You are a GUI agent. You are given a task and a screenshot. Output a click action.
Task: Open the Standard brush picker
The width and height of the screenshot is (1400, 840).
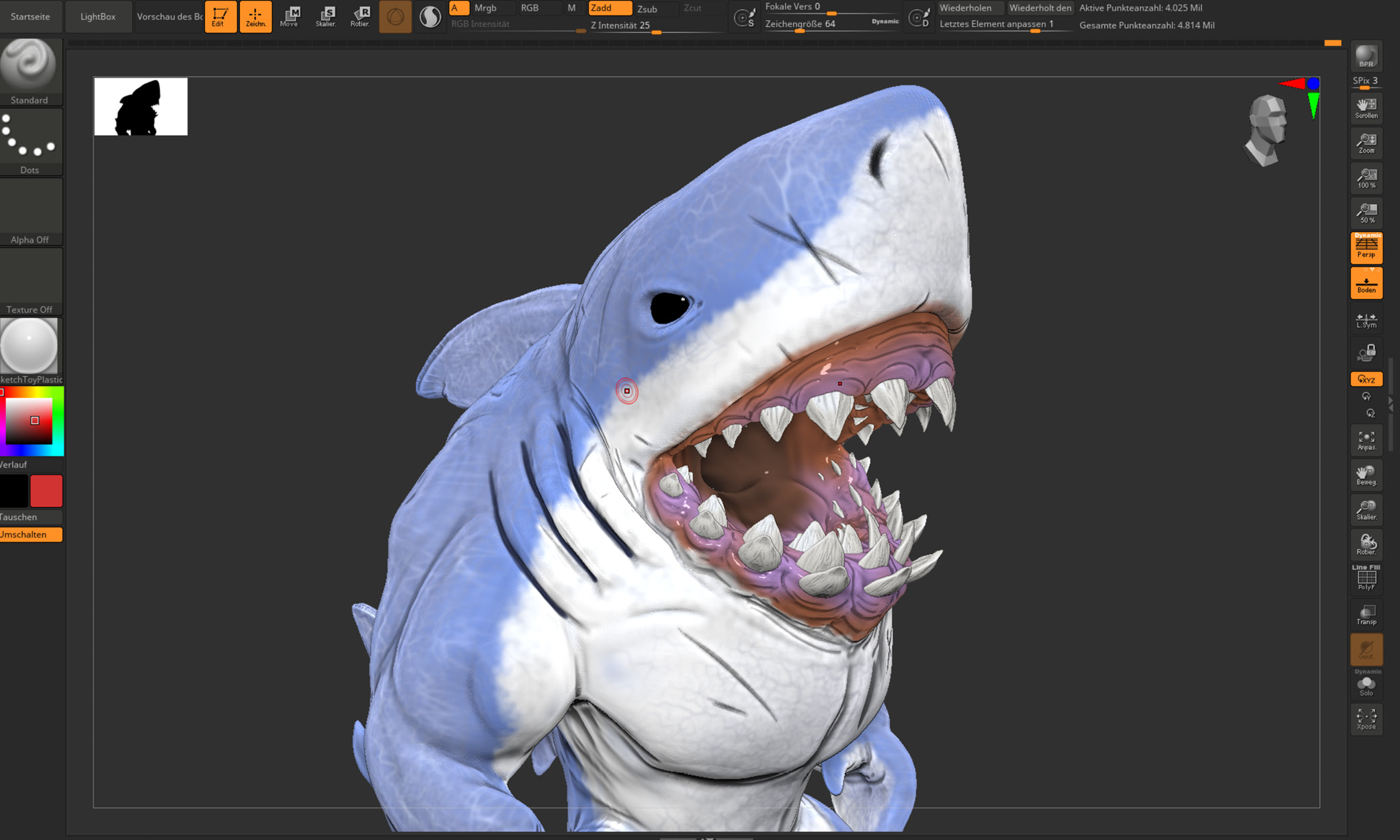29,71
